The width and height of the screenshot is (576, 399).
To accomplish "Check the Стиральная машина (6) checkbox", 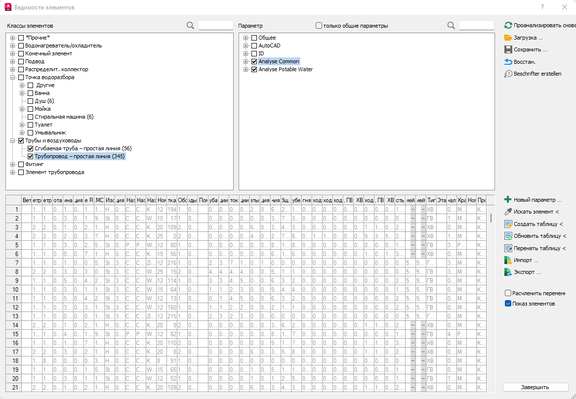I will [x=30, y=117].
